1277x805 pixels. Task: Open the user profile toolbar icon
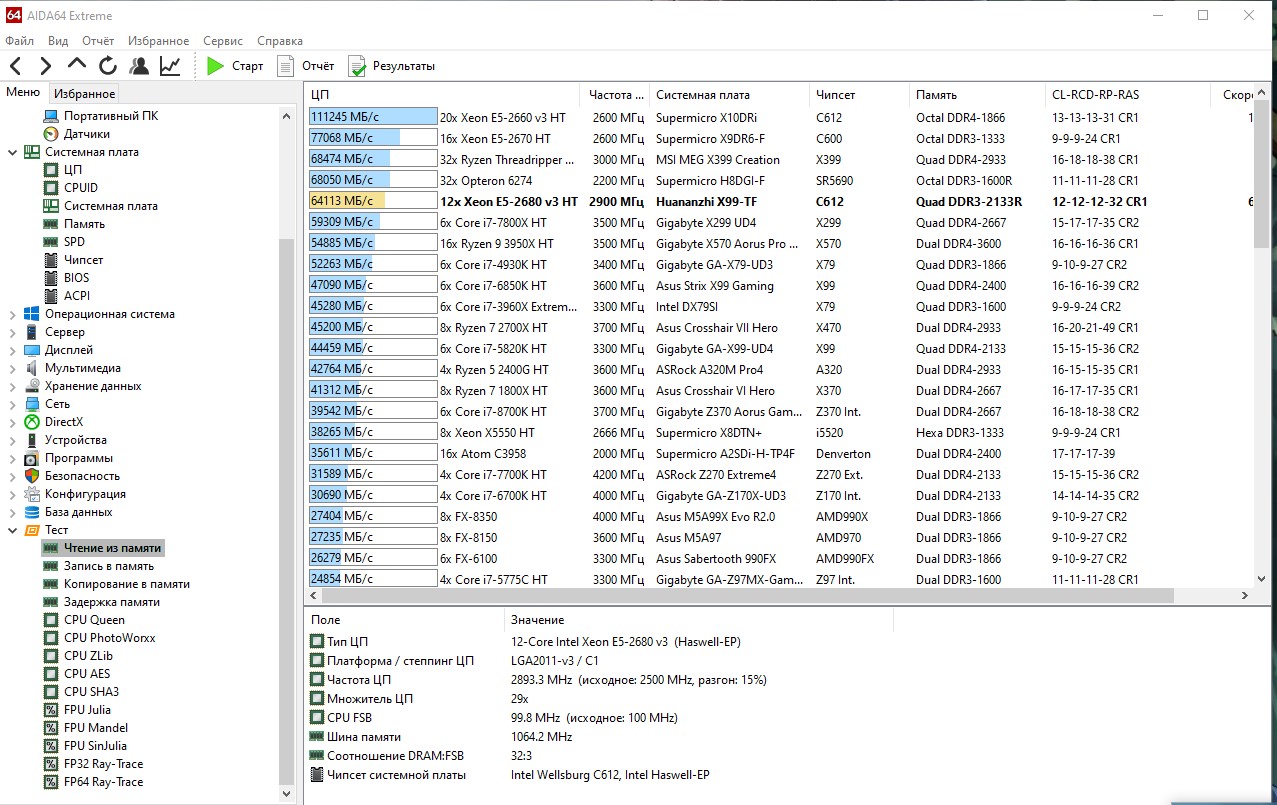pos(139,66)
